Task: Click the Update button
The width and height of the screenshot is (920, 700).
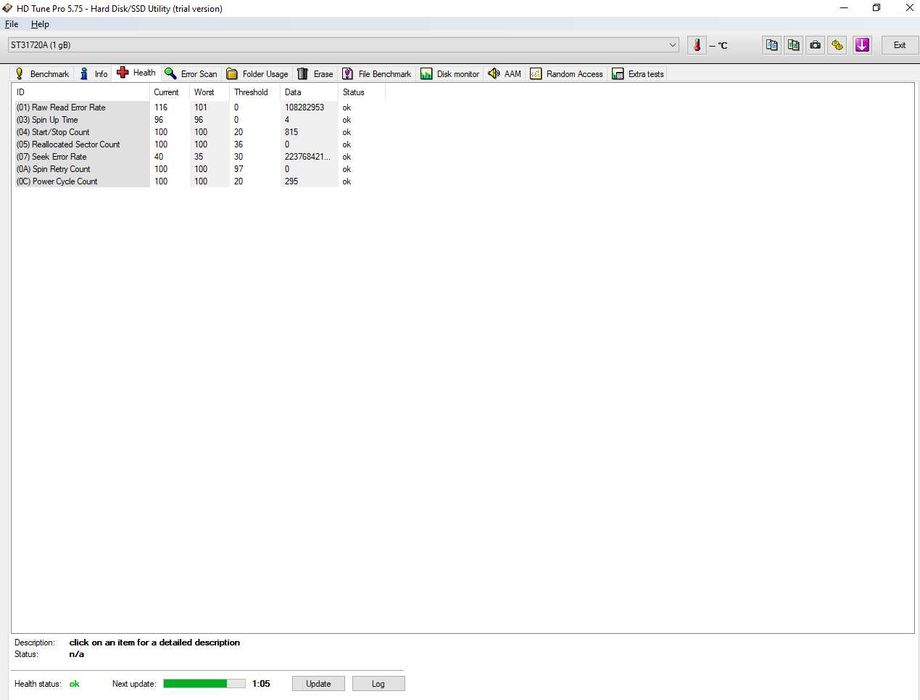Action: pos(318,684)
